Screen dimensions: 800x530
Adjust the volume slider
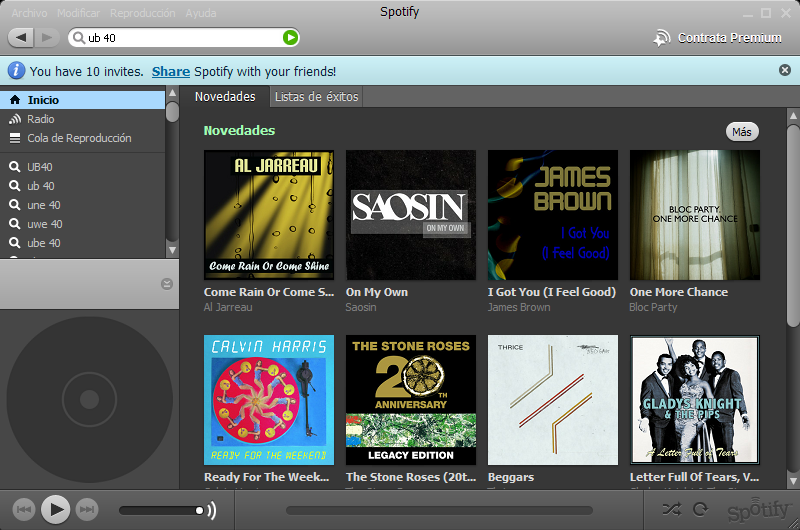click(x=161, y=510)
